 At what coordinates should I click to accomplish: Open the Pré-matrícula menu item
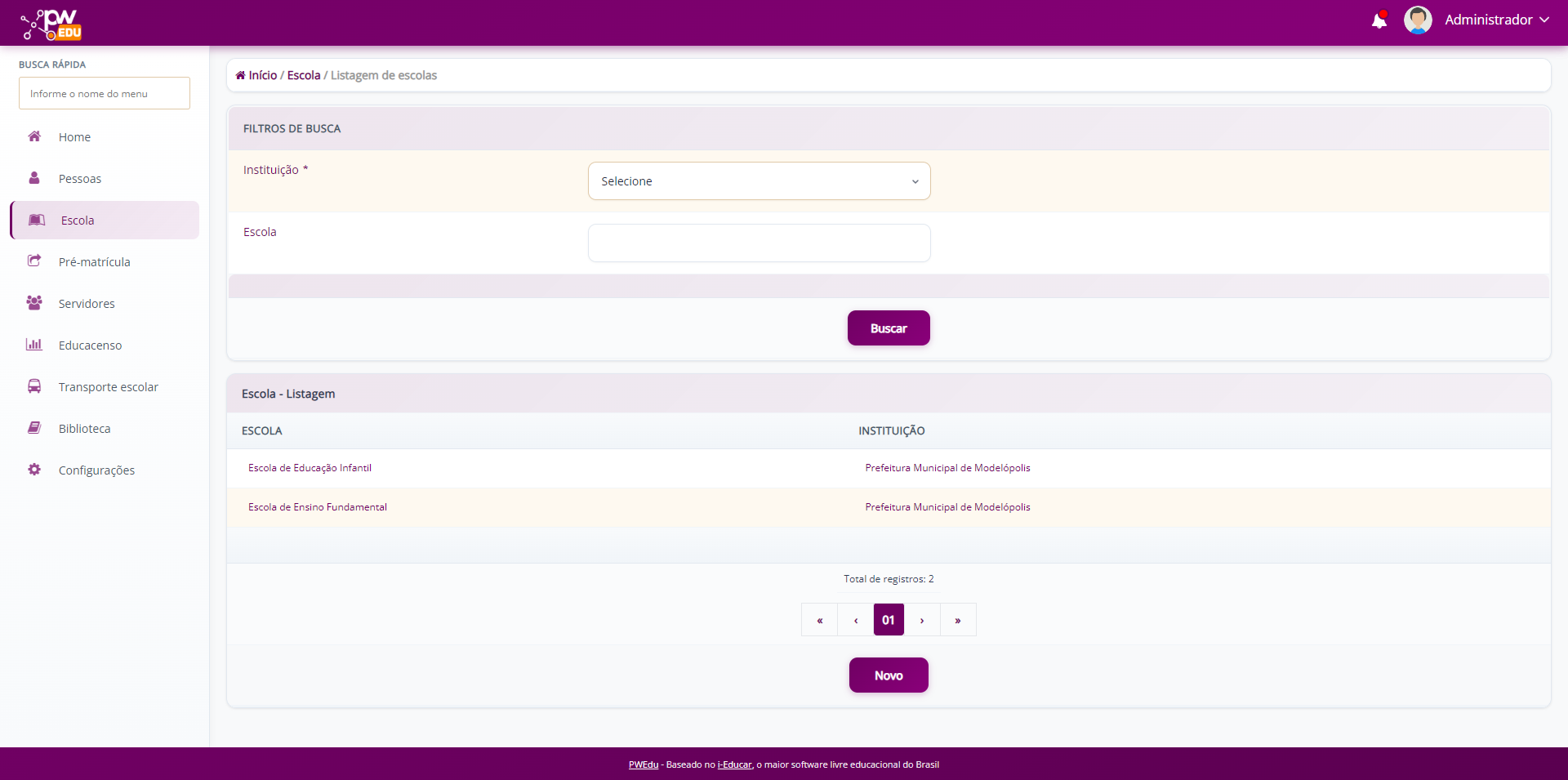click(x=94, y=262)
